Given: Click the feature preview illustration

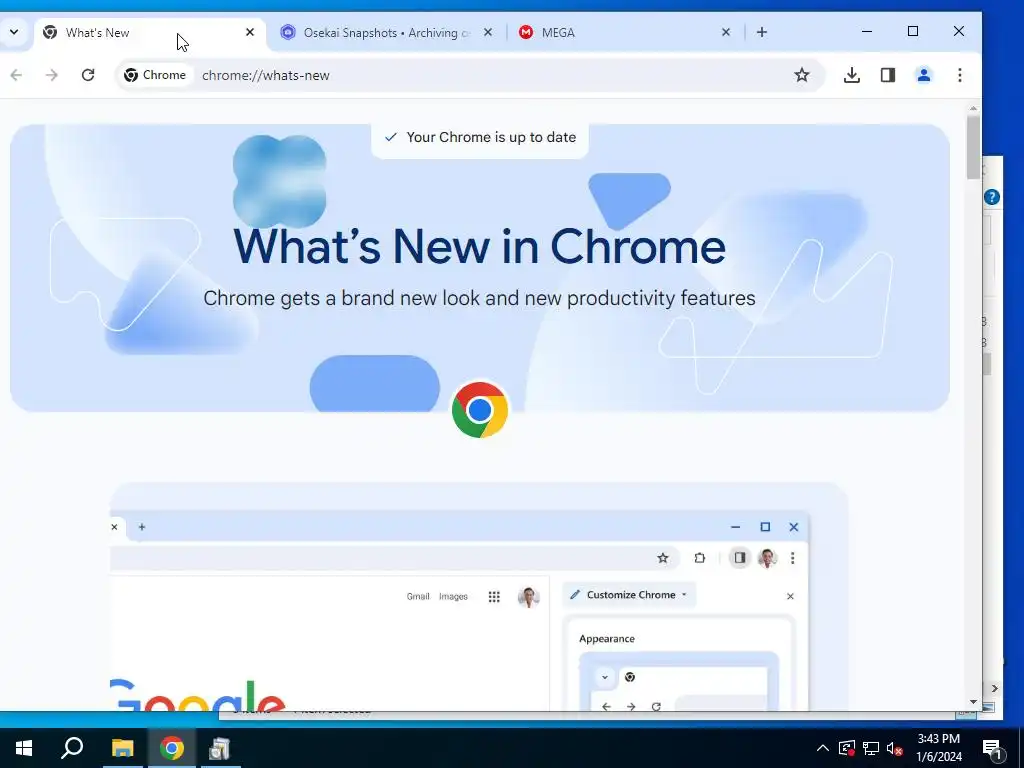Looking at the screenshot, I should click(x=479, y=596).
